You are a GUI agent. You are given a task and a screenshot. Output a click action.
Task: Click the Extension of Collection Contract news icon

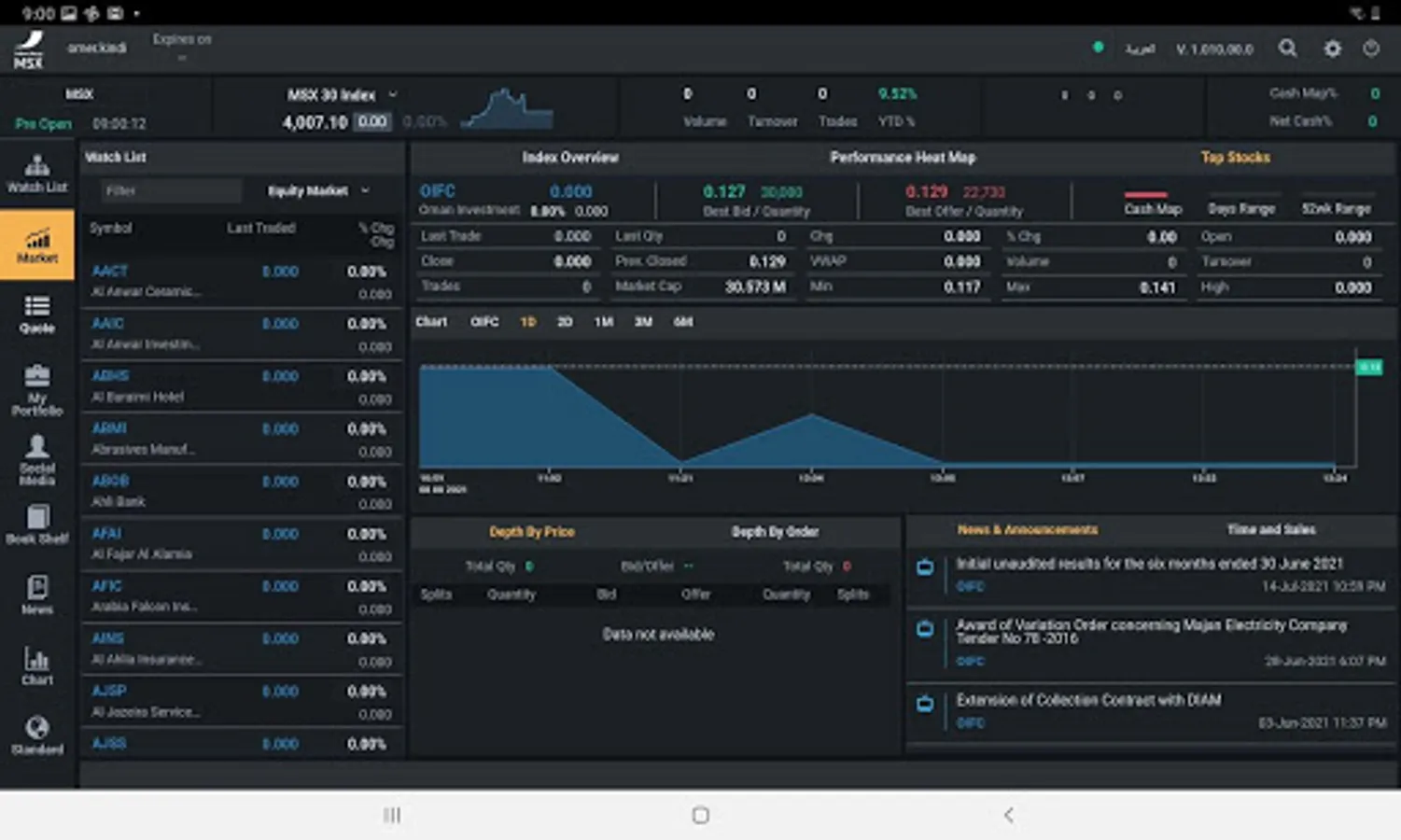pyautogui.click(x=925, y=703)
